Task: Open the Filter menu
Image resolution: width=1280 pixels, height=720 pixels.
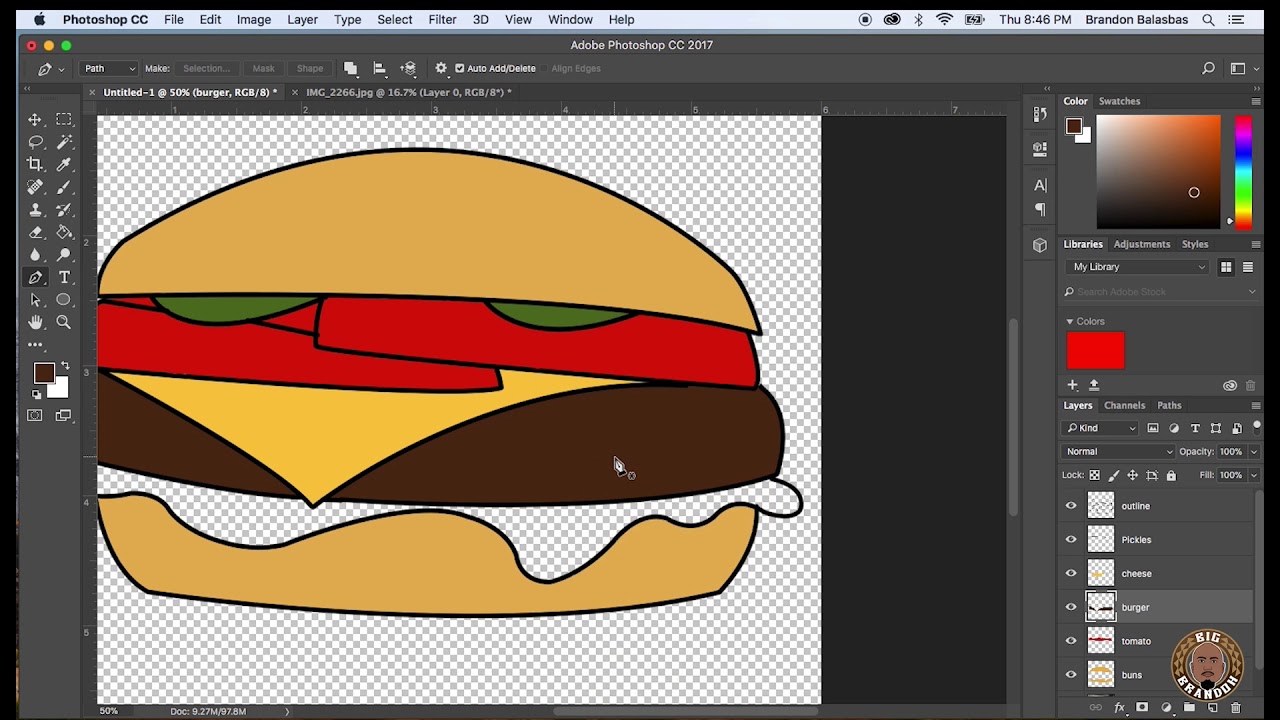Action: 442,20
